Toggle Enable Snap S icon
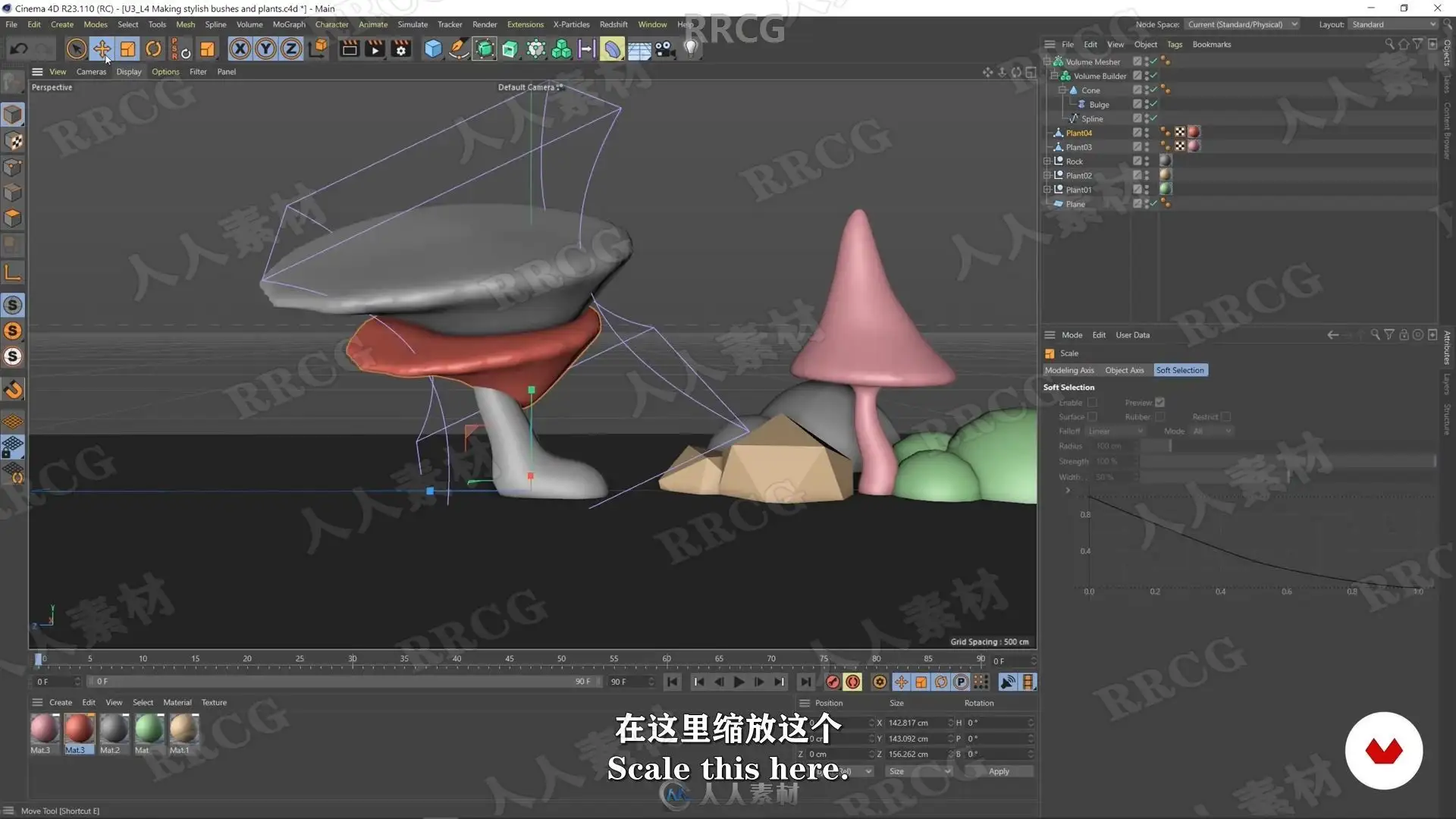 tap(13, 305)
